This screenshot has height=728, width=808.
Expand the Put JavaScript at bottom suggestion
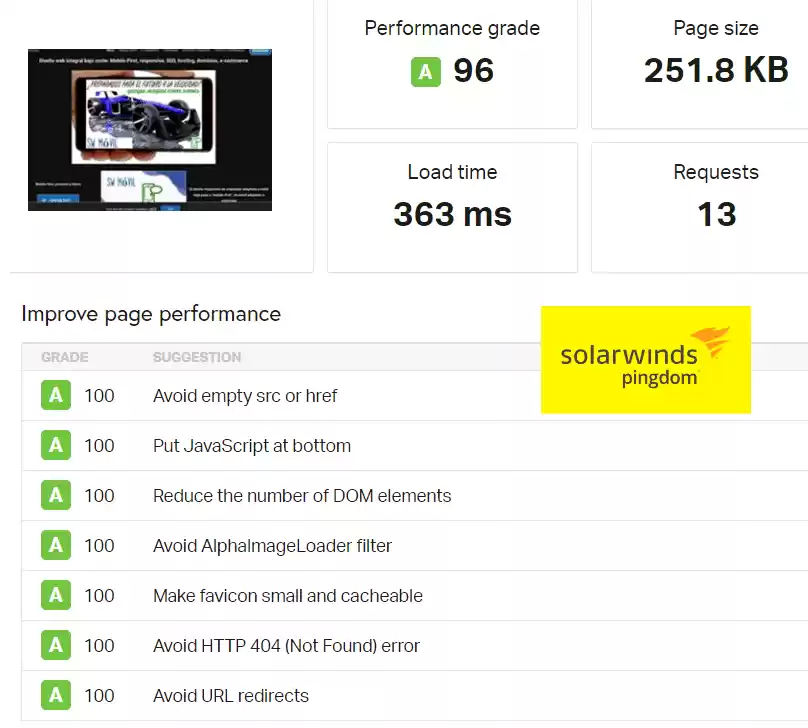coord(252,446)
